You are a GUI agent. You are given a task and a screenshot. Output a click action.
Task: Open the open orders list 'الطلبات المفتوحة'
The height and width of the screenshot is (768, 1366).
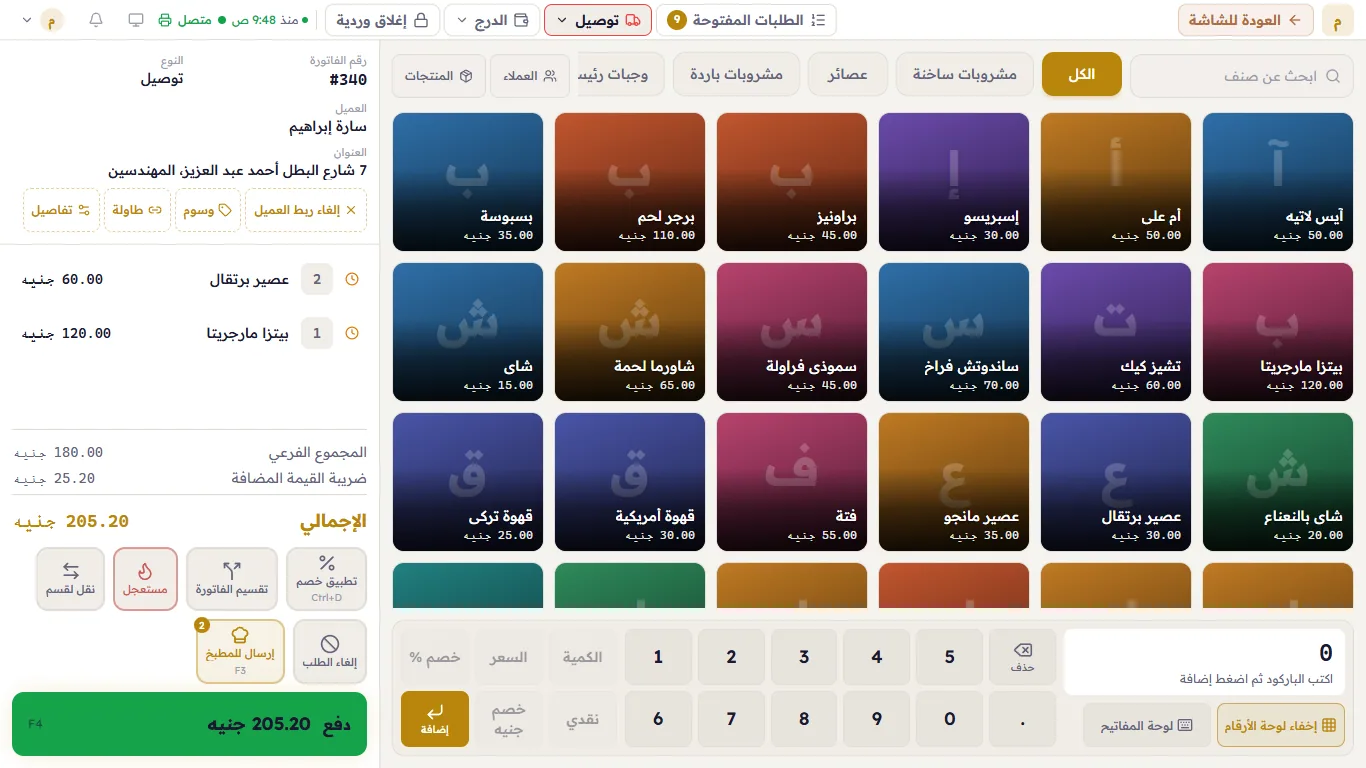coord(747,20)
